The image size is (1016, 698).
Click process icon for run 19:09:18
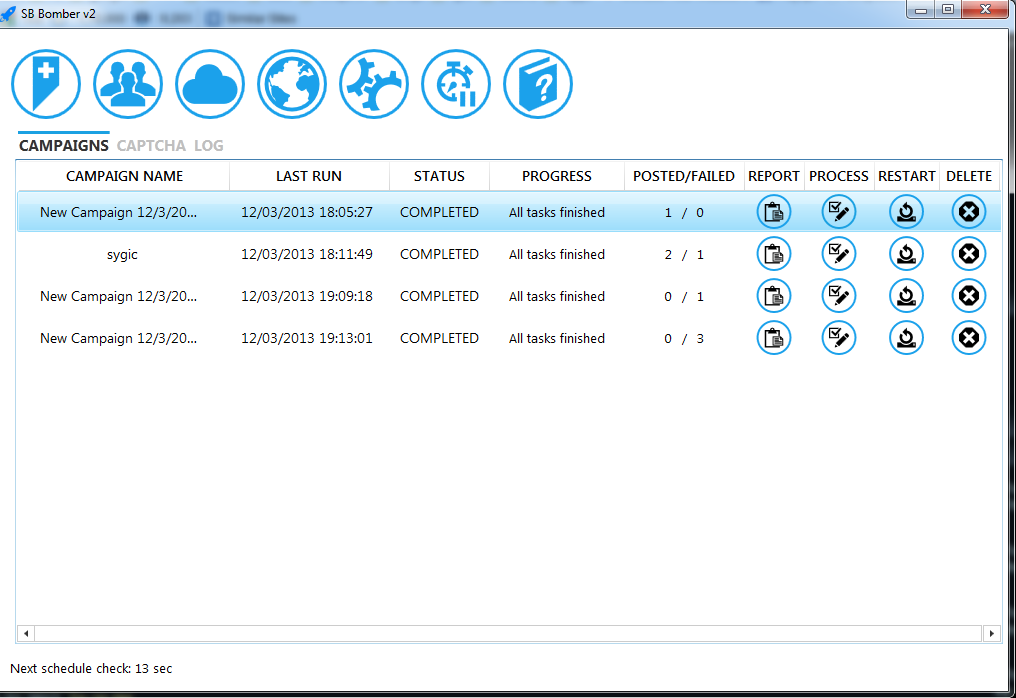[838, 296]
